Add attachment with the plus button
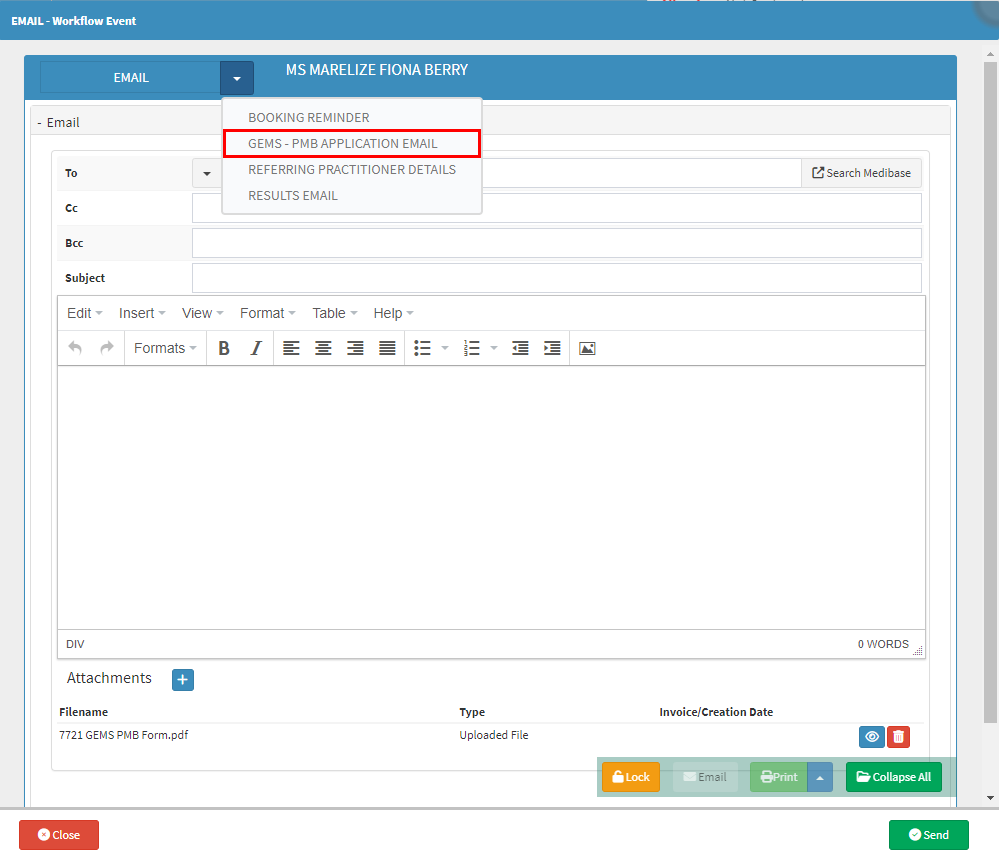The height and width of the screenshot is (860, 999). (x=183, y=680)
